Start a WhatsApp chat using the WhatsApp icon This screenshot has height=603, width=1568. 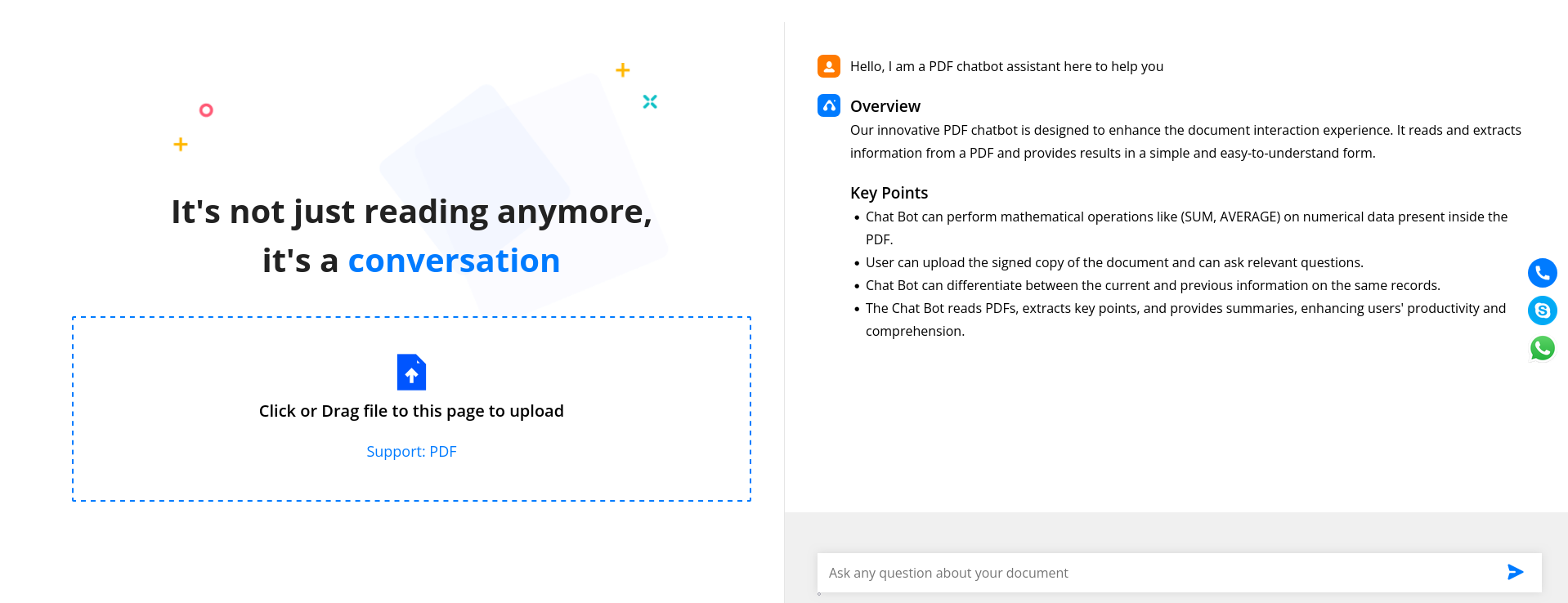click(1542, 348)
